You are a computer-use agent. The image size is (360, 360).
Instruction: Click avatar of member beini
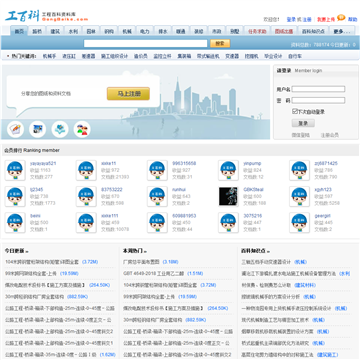15,223
